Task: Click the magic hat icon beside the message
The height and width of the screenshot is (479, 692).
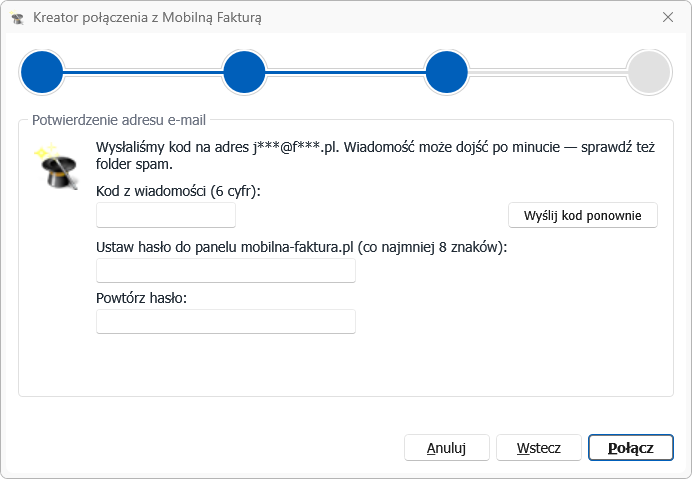Action: [x=58, y=166]
